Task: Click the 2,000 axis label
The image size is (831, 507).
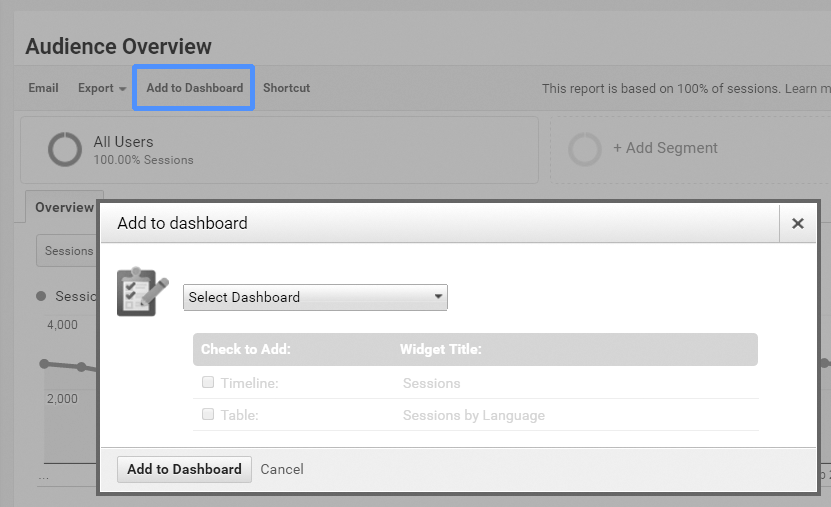Action: (62, 398)
